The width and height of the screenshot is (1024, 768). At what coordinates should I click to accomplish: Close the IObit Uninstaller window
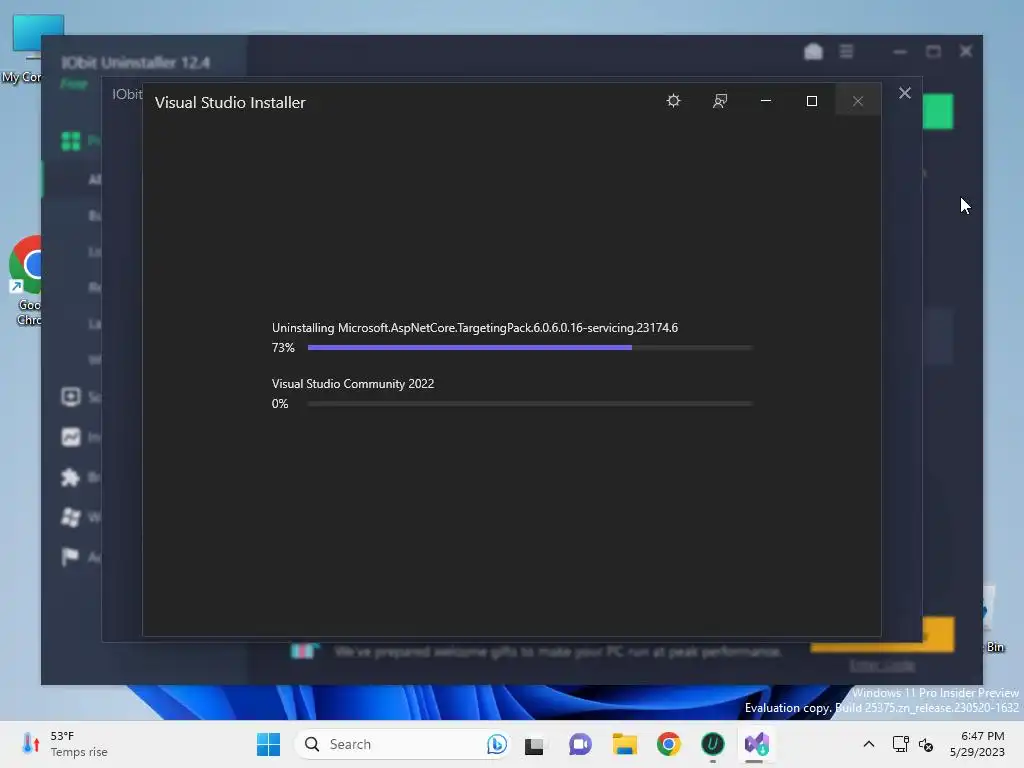(966, 51)
